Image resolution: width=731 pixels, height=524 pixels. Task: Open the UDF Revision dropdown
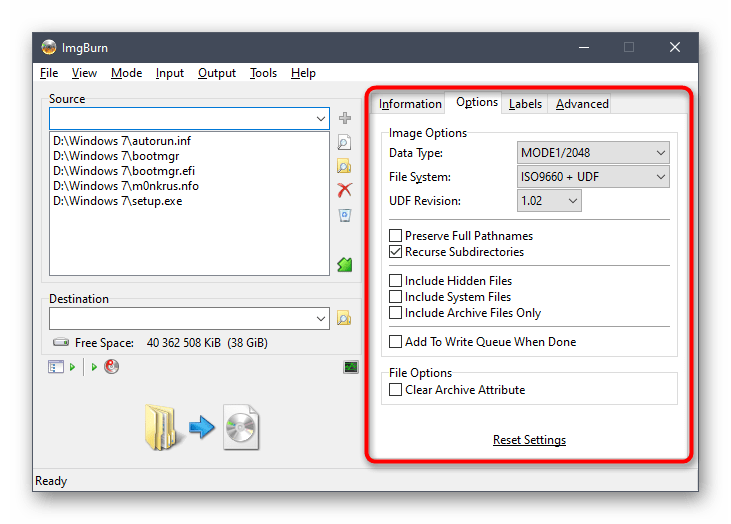549,201
